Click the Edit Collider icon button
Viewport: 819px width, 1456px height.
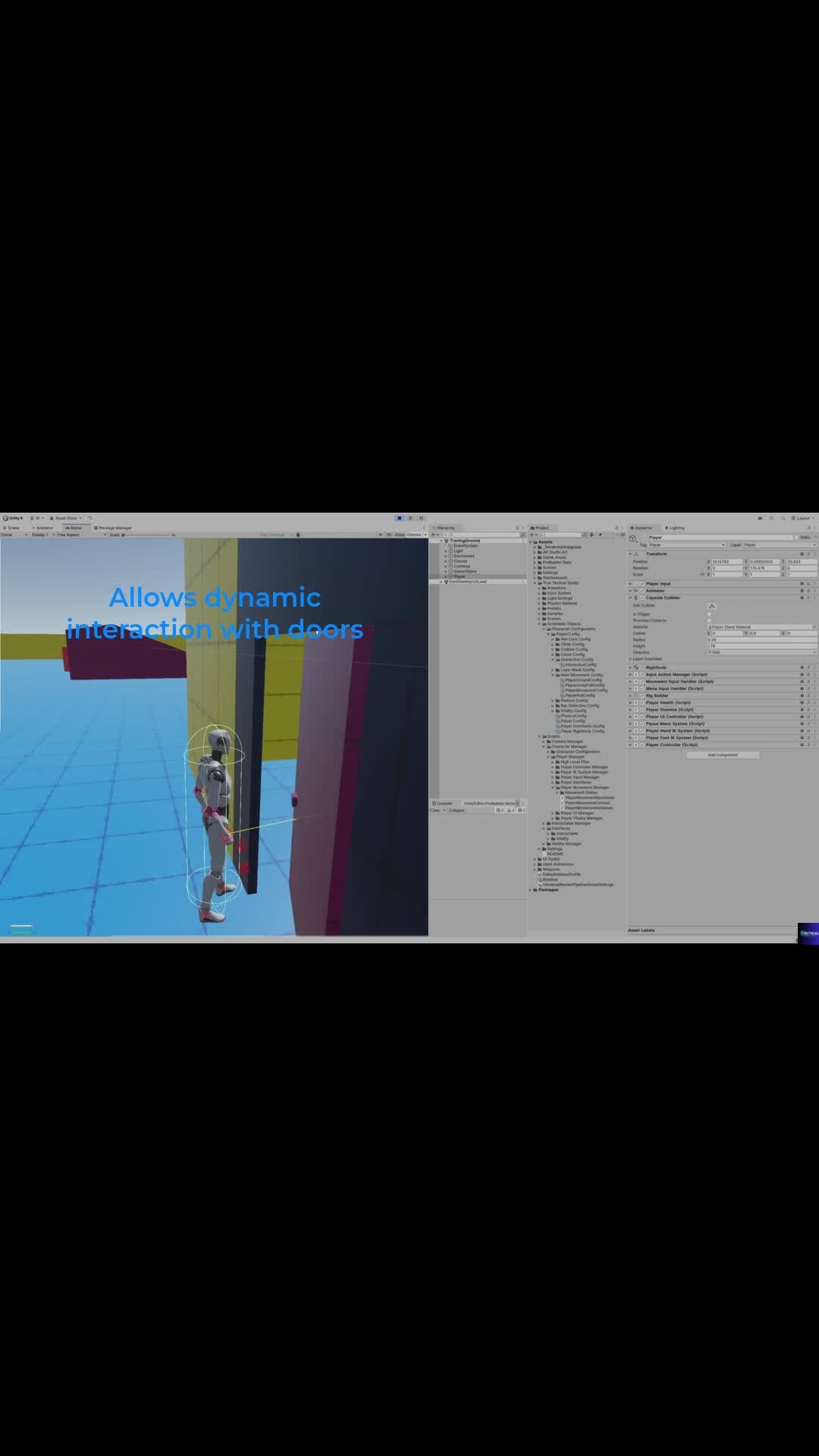711,606
